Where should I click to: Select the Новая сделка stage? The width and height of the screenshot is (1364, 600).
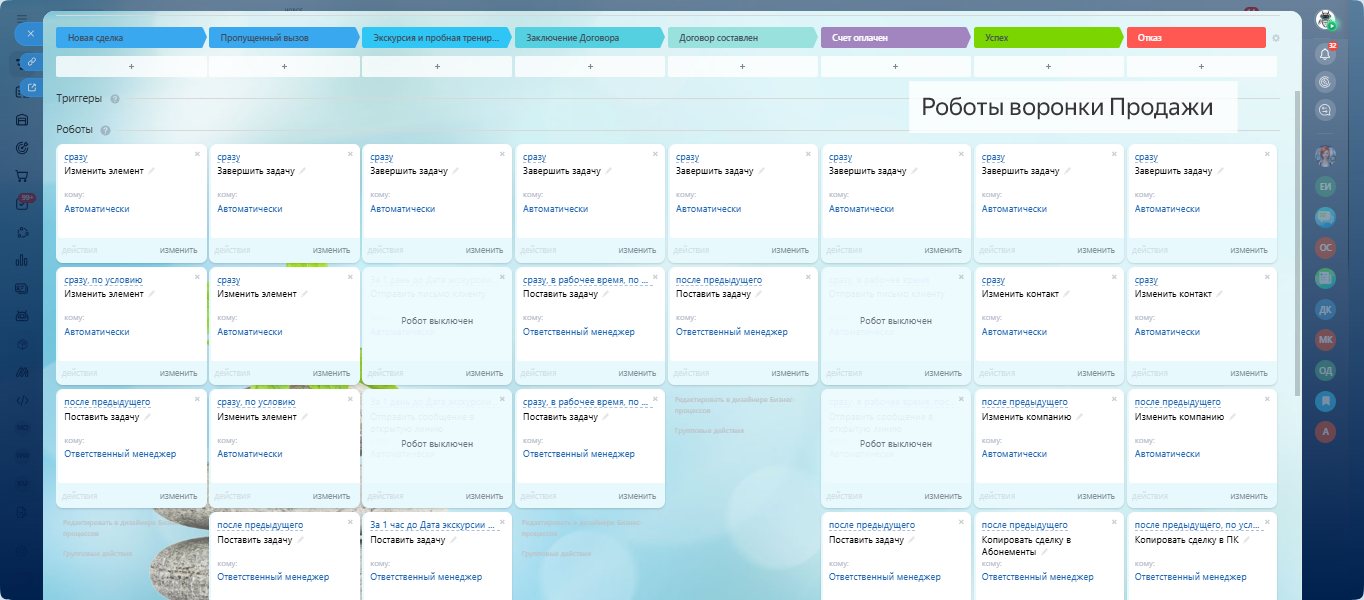coord(131,38)
